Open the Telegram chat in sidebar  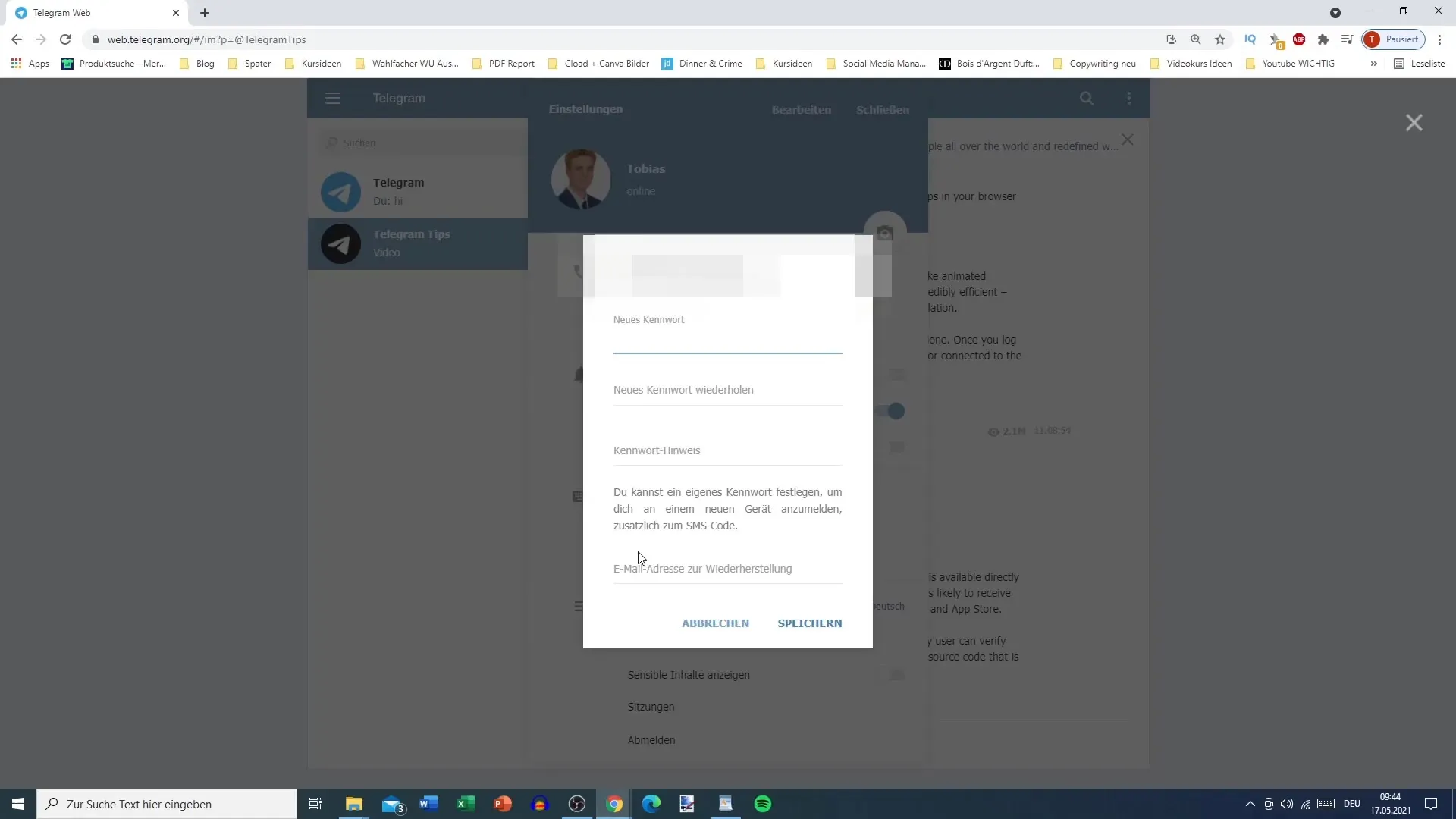click(418, 192)
